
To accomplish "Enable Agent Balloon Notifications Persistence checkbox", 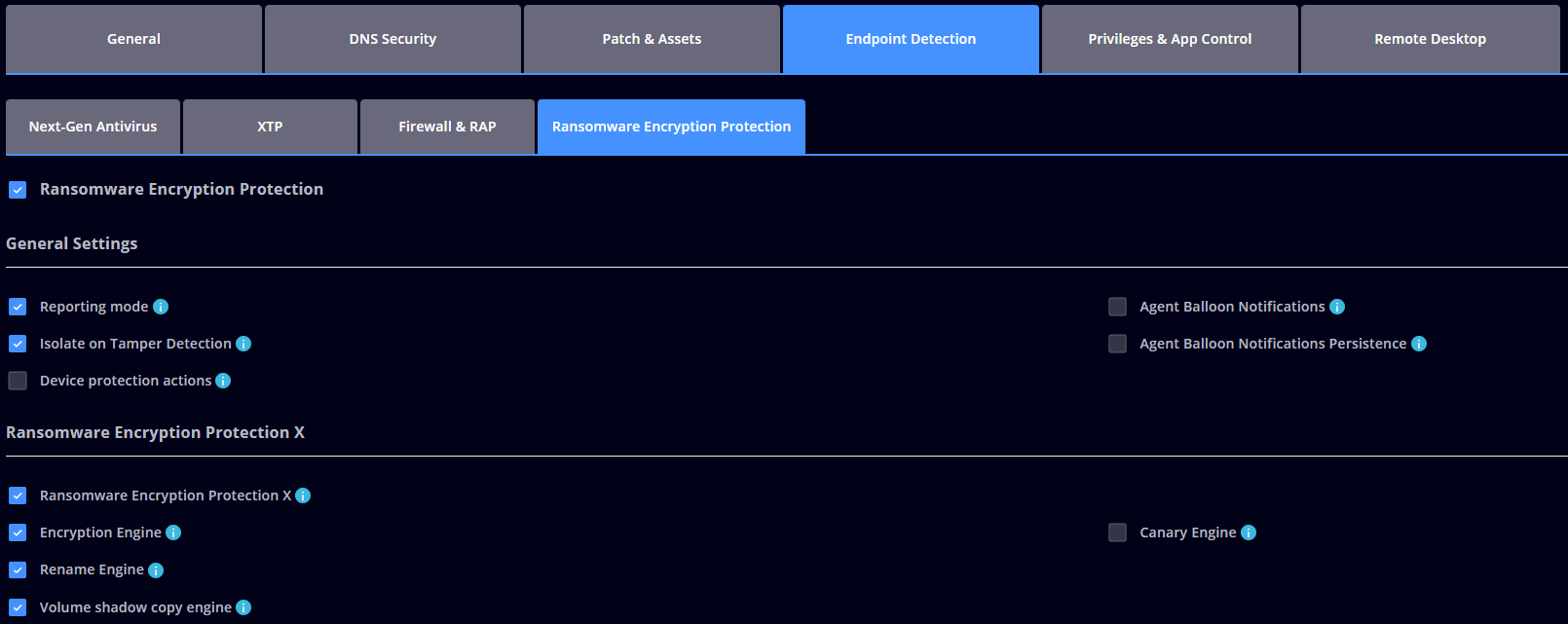I will (x=1117, y=344).
